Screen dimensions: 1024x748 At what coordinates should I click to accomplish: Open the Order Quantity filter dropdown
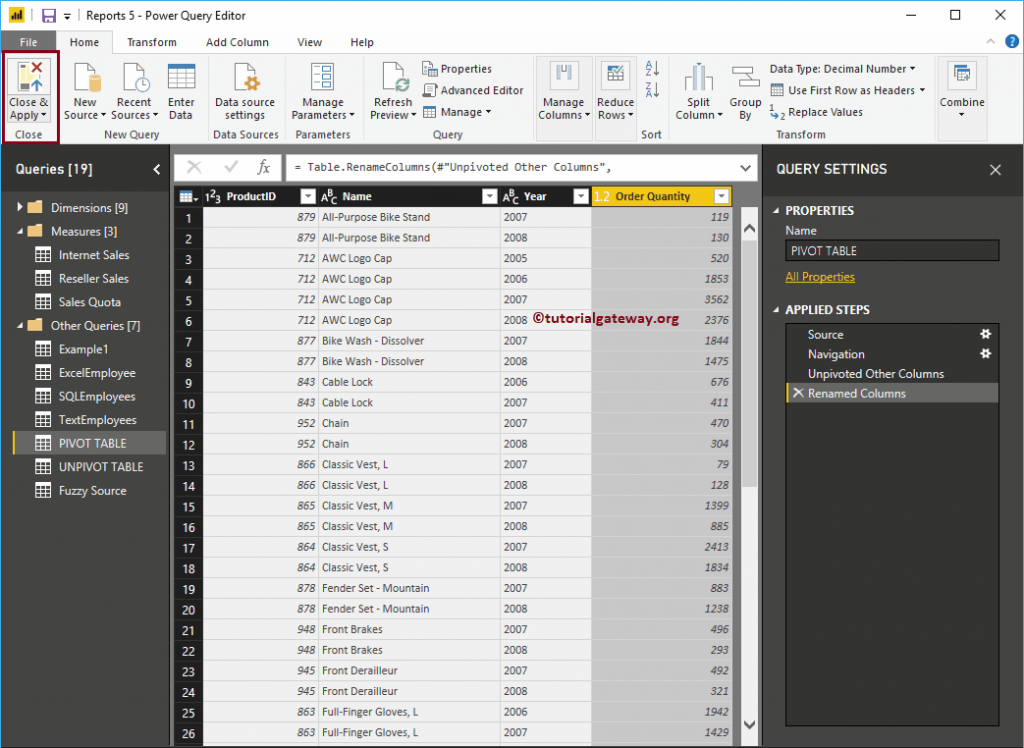(x=721, y=197)
